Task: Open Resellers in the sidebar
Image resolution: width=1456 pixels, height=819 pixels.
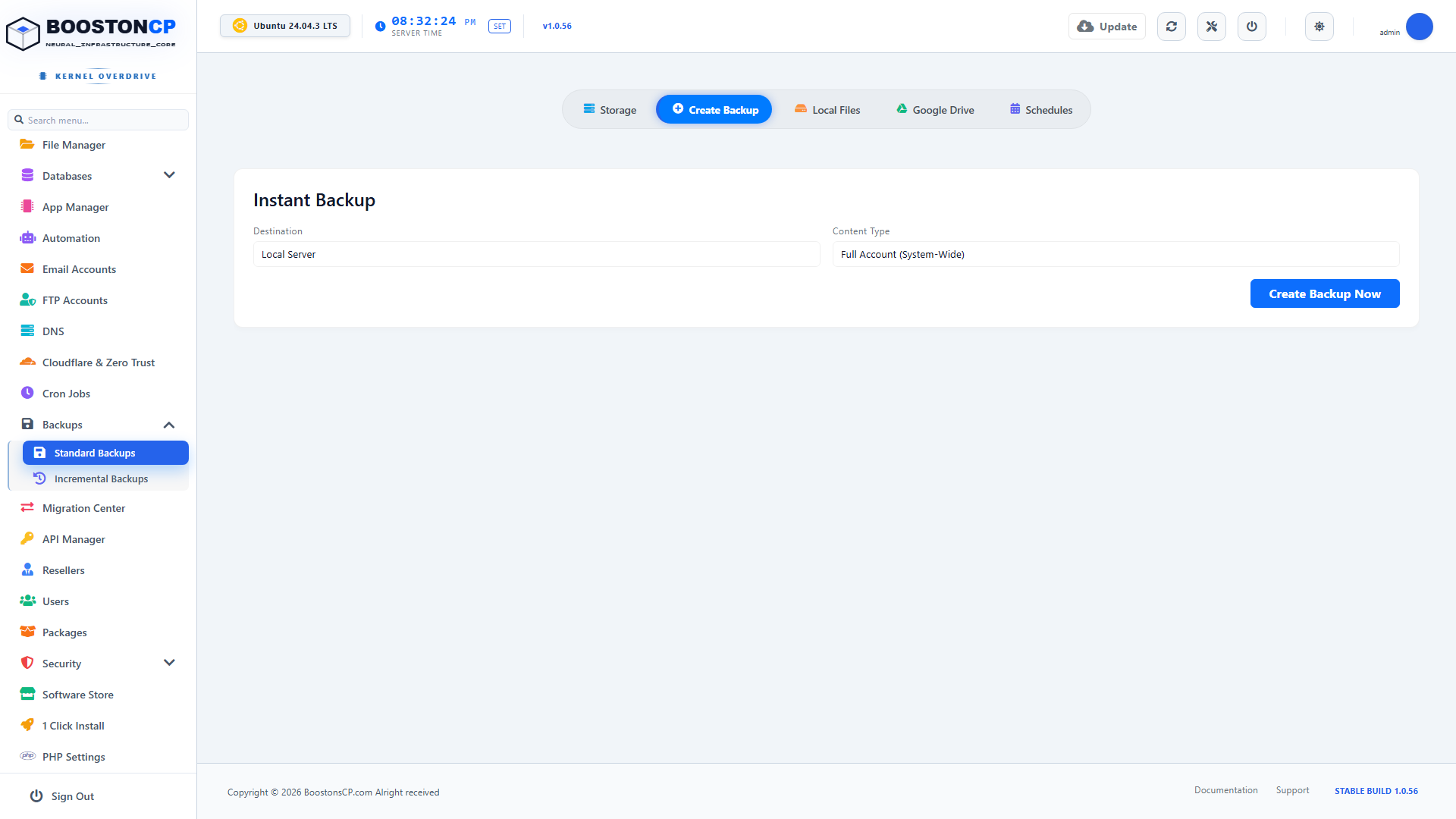Action: 63,570
